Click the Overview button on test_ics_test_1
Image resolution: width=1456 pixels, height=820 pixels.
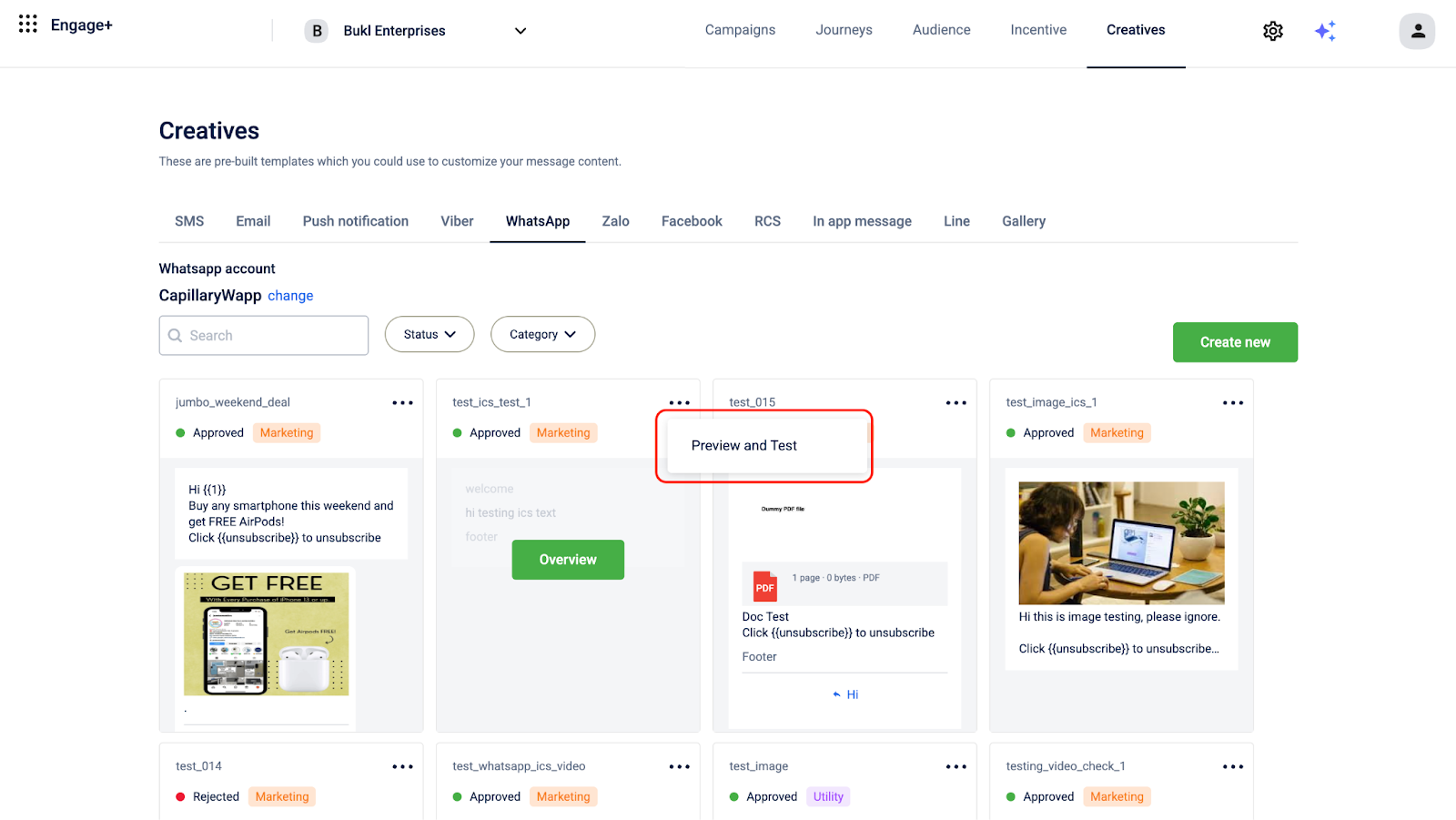(x=568, y=560)
